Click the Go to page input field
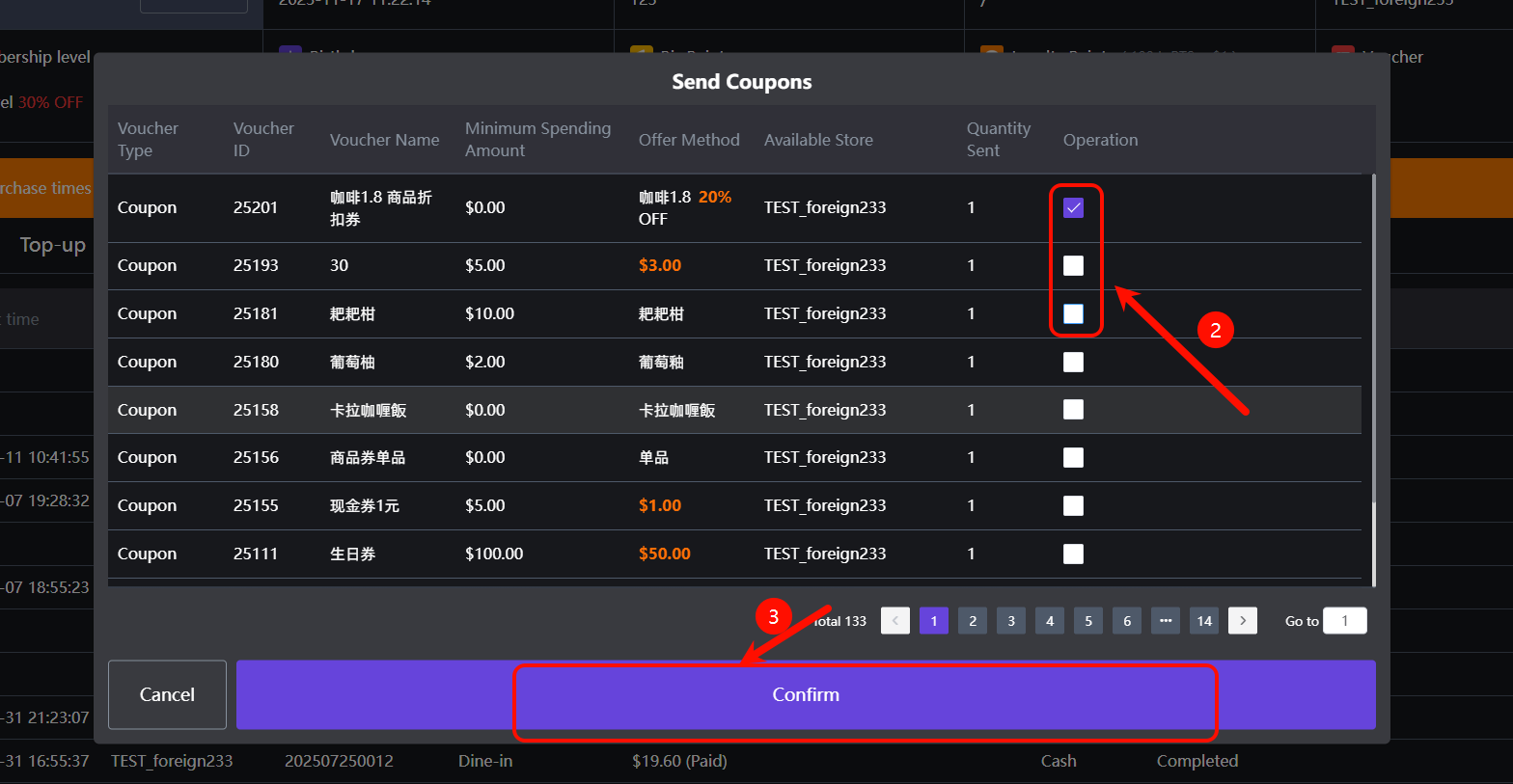The width and height of the screenshot is (1513, 784). pos(1344,621)
